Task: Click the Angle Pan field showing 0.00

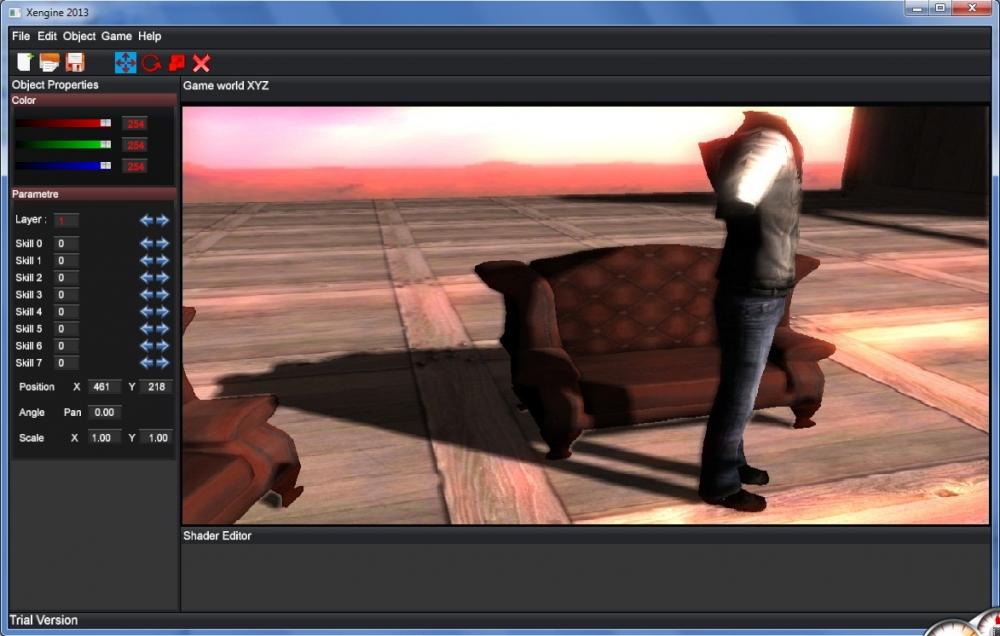Action: click(x=105, y=412)
